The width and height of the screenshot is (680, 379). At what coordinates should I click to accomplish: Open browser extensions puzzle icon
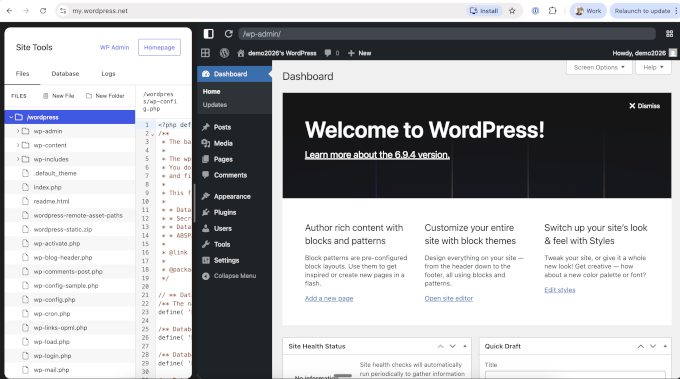[x=552, y=11]
